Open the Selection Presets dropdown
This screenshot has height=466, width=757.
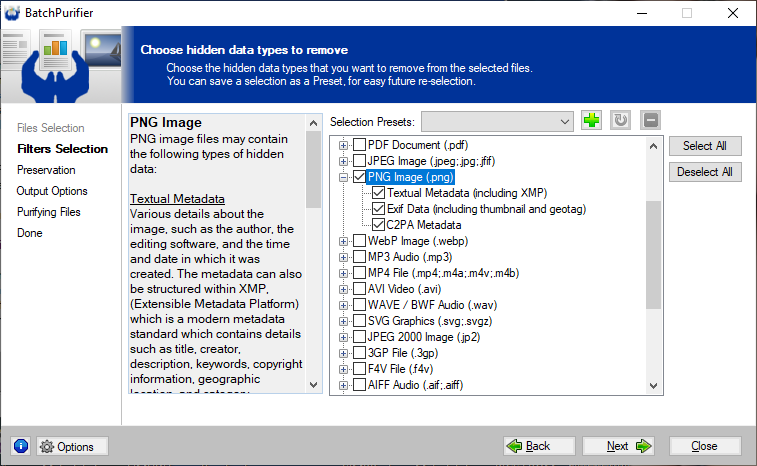pos(497,121)
